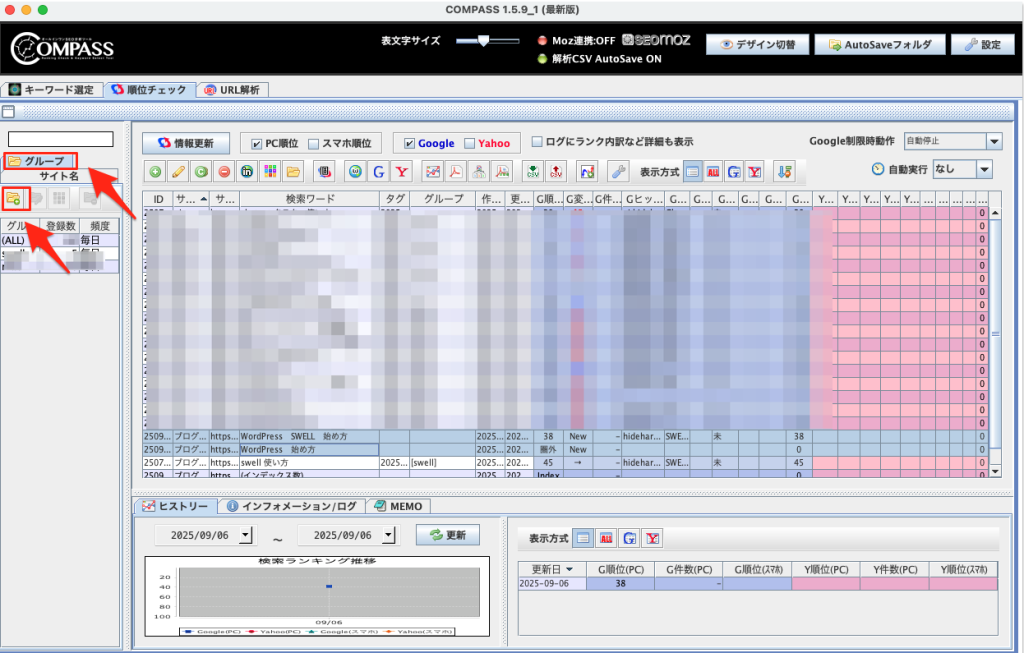Click the yellow folder icon in toolbar

(293, 171)
